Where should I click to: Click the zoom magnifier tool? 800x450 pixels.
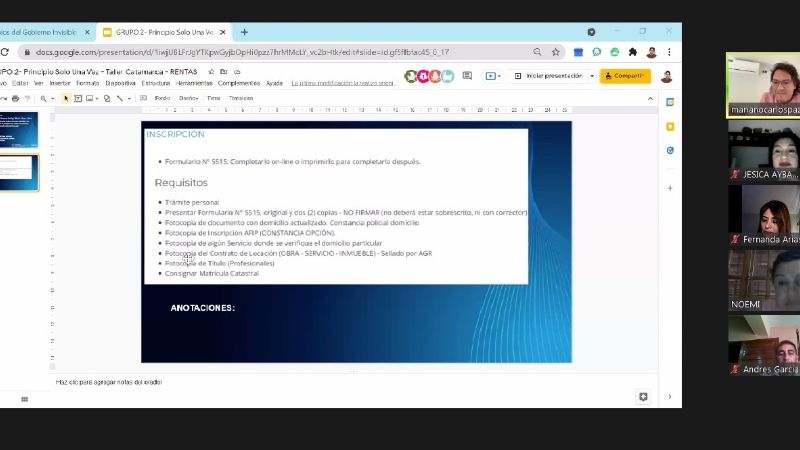(43, 98)
